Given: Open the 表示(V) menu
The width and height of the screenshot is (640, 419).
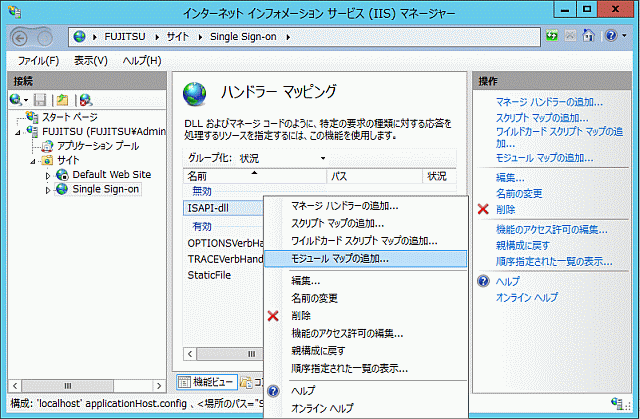Looking at the screenshot, I should coord(91,61).
